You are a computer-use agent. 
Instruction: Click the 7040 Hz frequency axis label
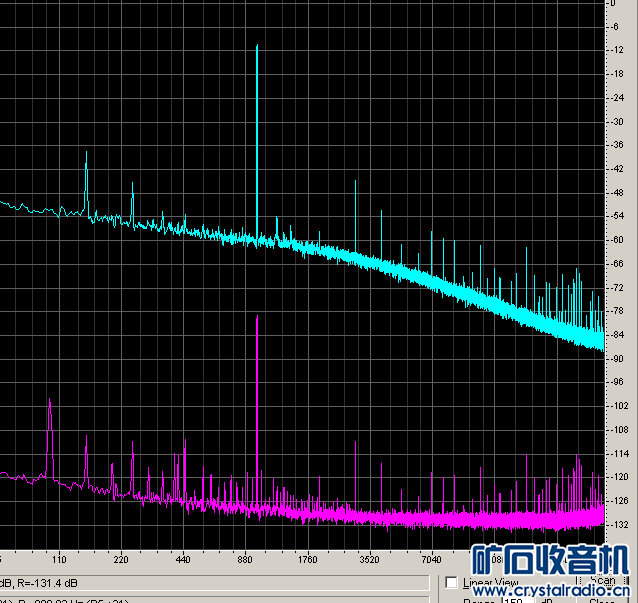(431, 559)
